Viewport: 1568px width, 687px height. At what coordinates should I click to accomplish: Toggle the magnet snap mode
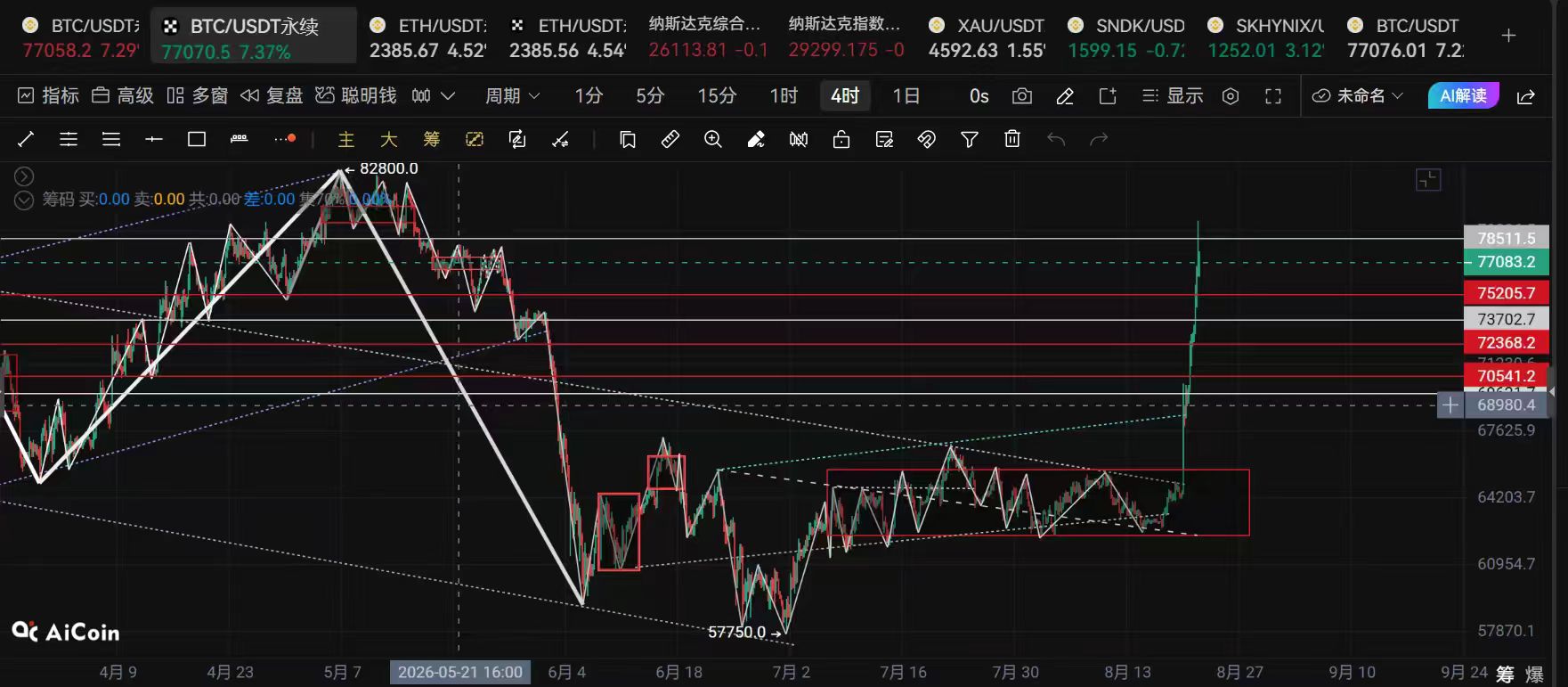(927, 139)
